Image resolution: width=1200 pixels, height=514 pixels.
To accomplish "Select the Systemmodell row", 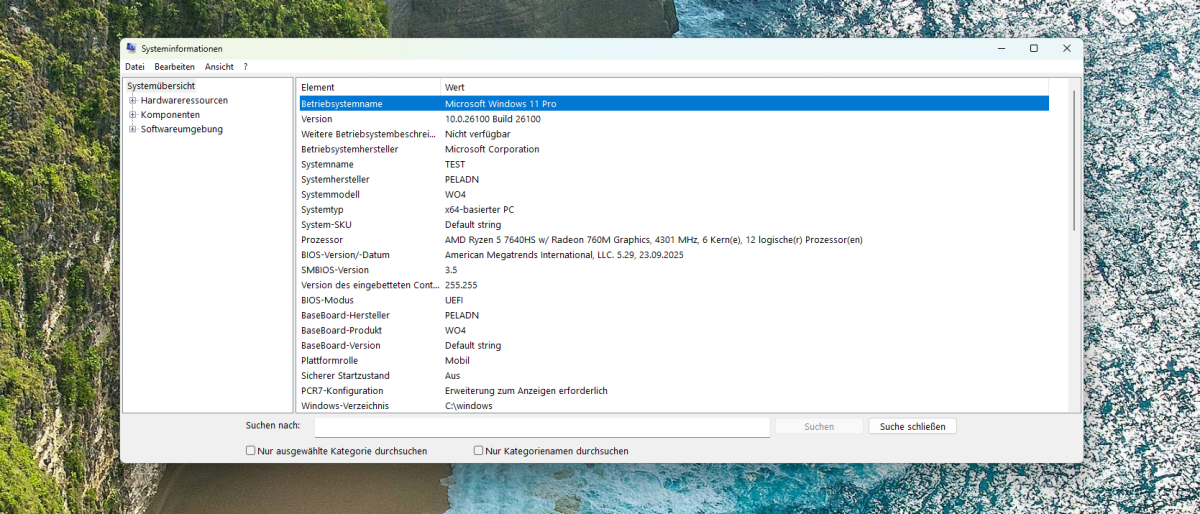I will pos(673,194).
